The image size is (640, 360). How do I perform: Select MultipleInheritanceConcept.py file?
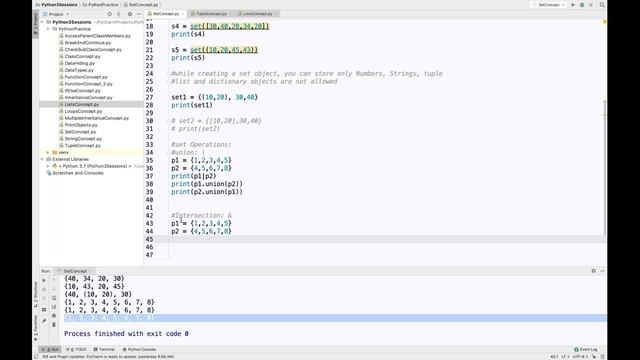pyautogui.click(x=97, y=118)
